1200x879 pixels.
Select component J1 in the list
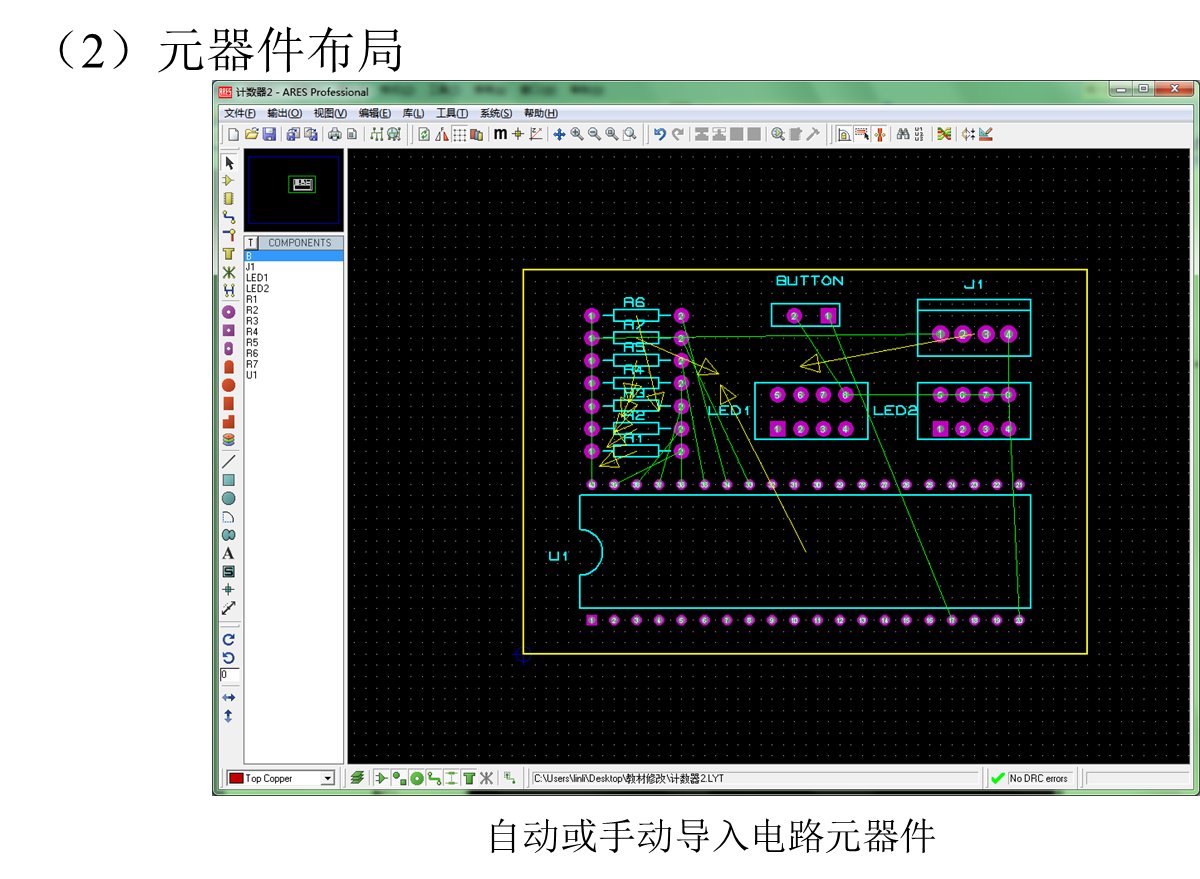pyautogui.click(x=294, y=266)
